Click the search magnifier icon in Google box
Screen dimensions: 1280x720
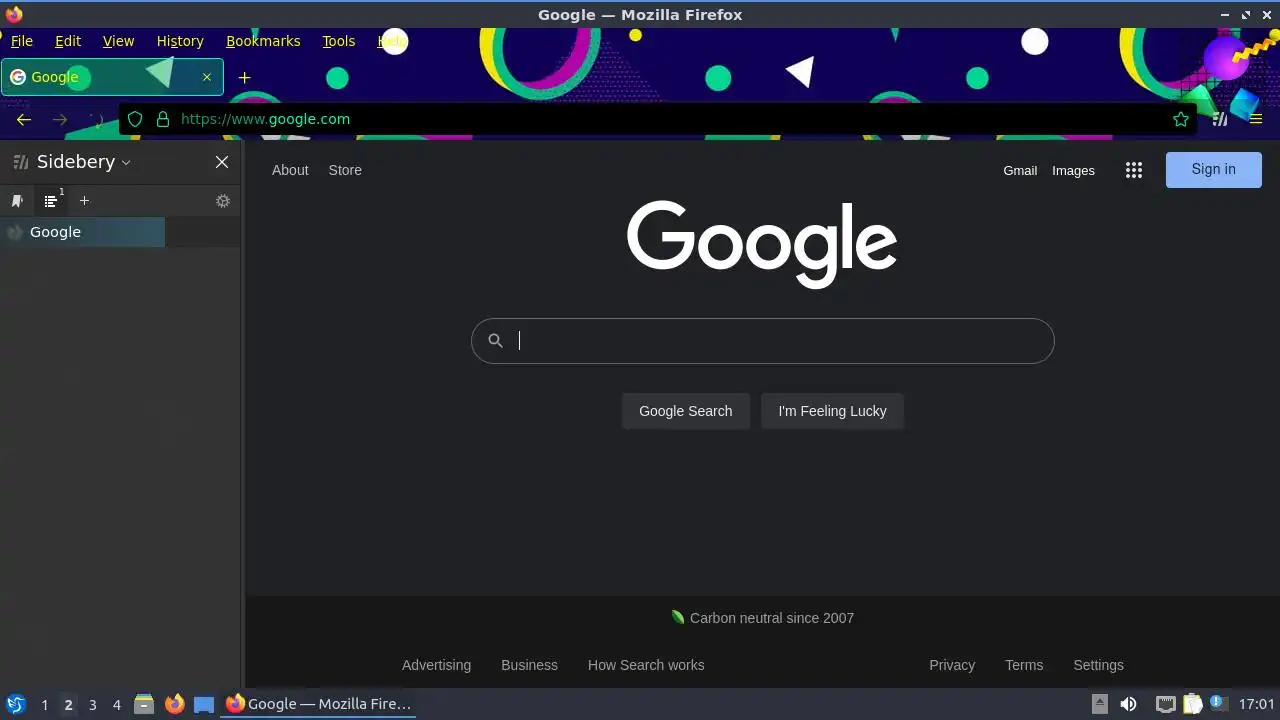pyautogui.click(x=495, y=341)
